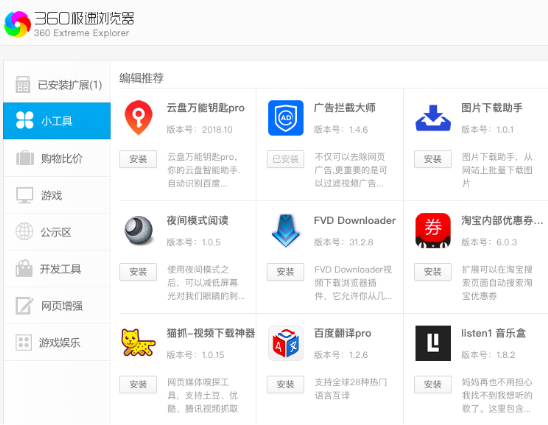Install 夜间模式阅读 extension
548x425 pixels.
pyautogui.click(x=138, y=272)
